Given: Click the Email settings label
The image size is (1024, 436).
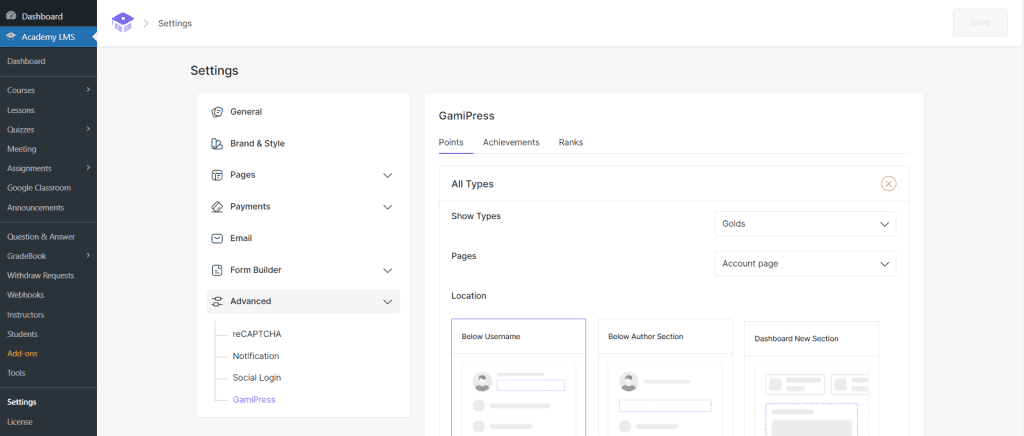Looking at the screenshot, I should tap(241, 238).
